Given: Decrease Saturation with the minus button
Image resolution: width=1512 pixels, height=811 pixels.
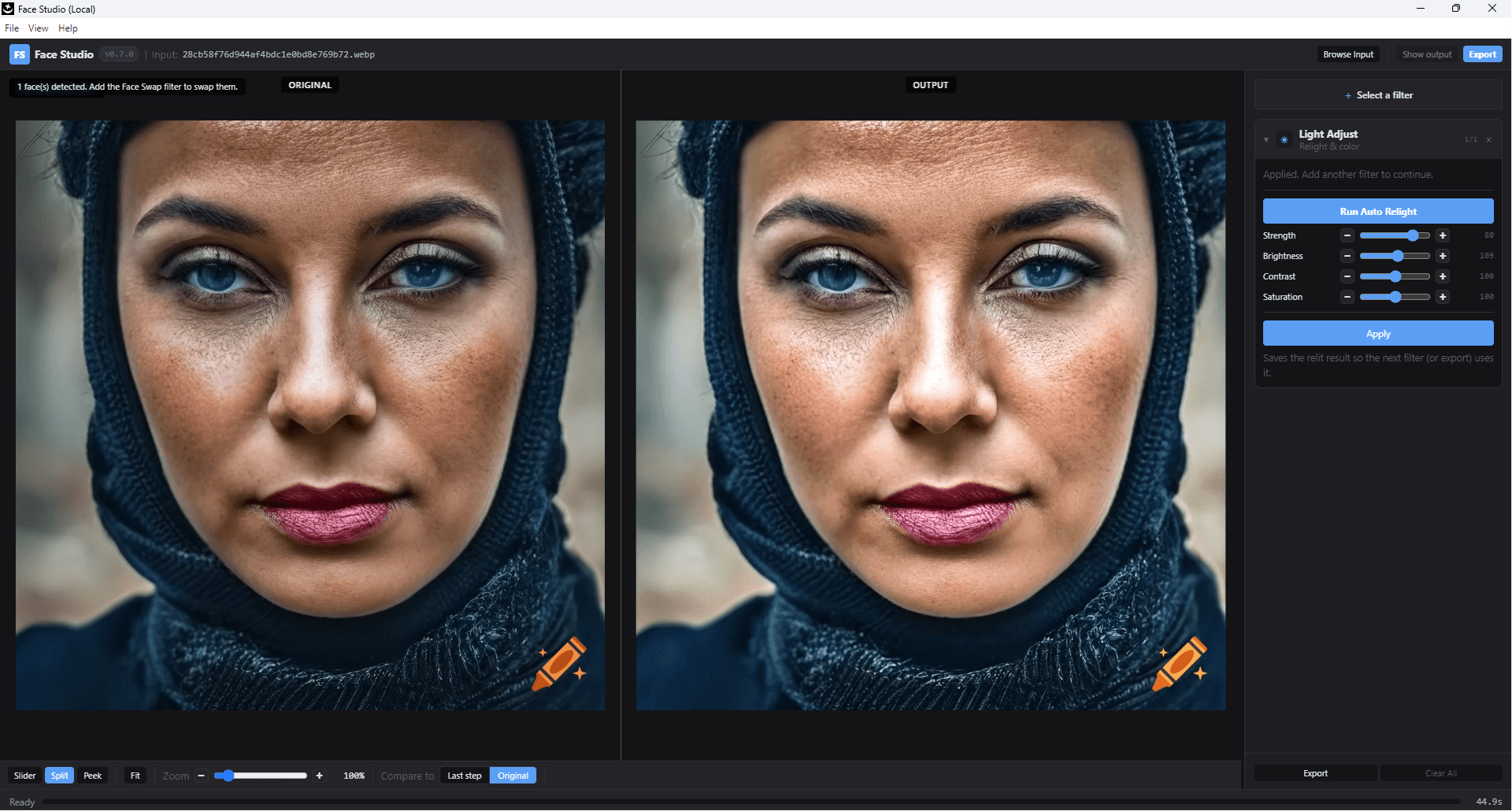Looking at the screenshot, I should 1347,297.
